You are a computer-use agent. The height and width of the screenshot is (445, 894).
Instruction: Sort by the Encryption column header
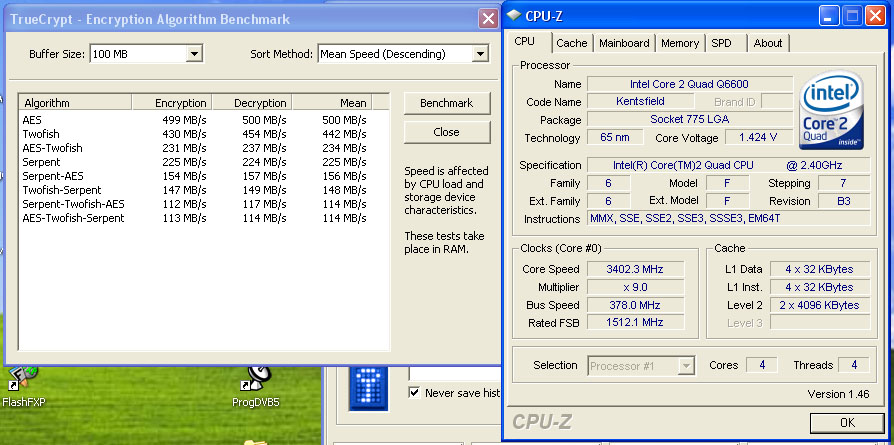click(172, 103)
